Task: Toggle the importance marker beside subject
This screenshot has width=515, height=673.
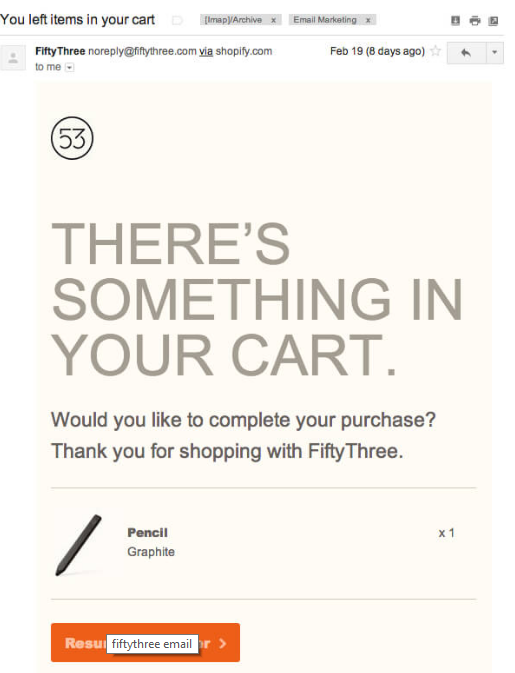Action: point(177,20)
